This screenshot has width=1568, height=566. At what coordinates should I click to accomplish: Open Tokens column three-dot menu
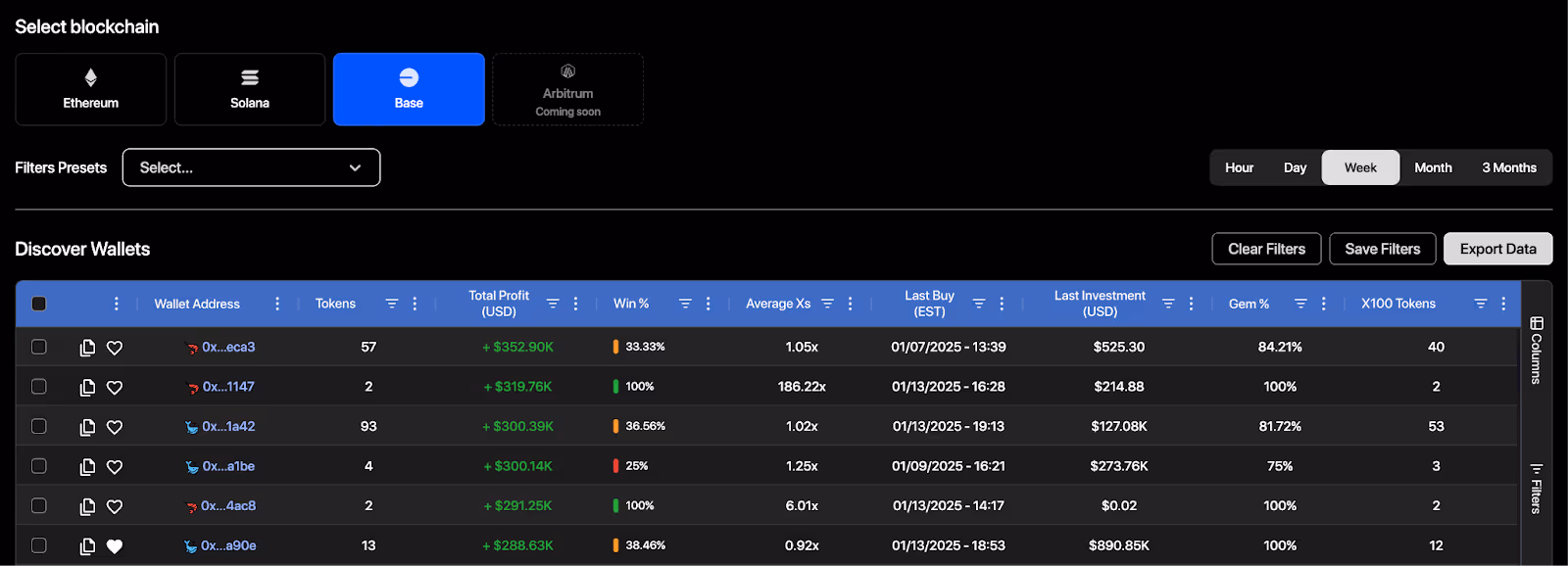pos(415,304)
